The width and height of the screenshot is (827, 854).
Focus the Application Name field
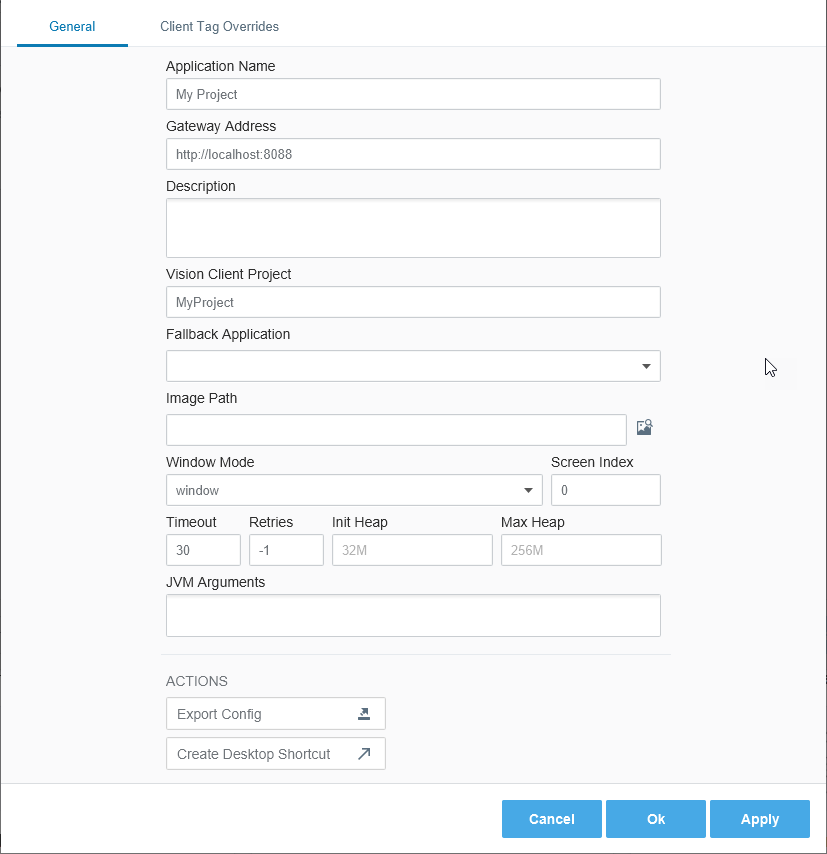pyautogui.click(x=413, y=94)
